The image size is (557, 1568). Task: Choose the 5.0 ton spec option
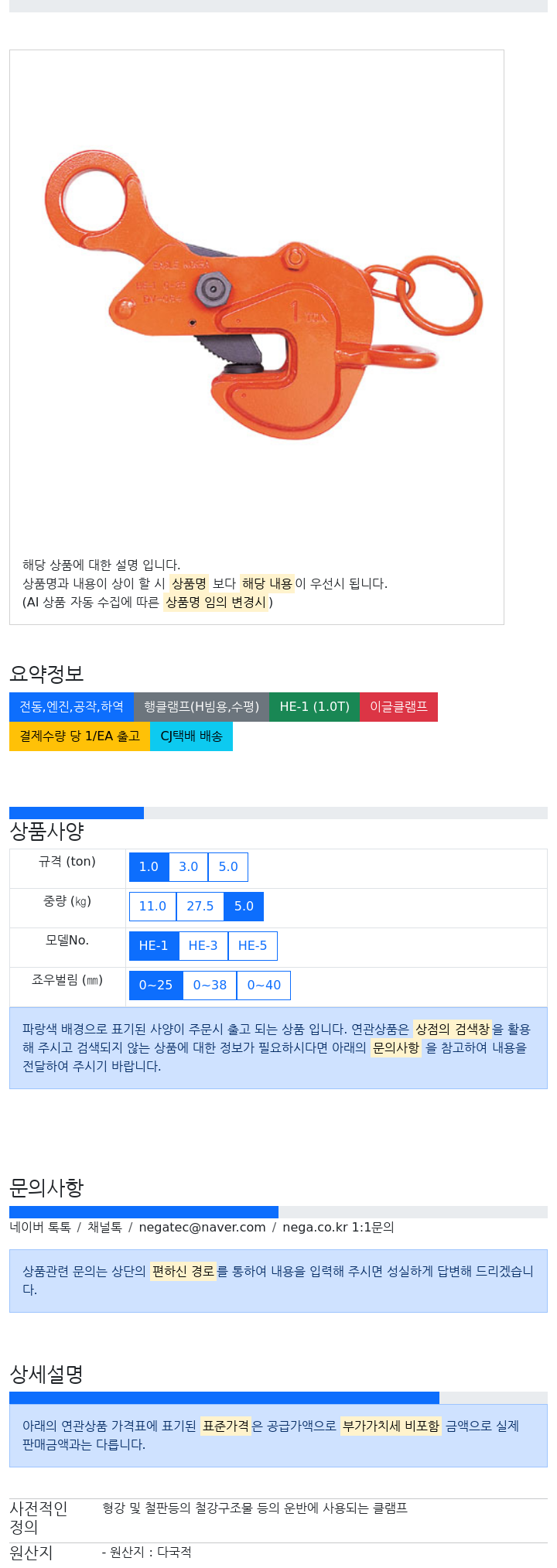tap(228, 867)
